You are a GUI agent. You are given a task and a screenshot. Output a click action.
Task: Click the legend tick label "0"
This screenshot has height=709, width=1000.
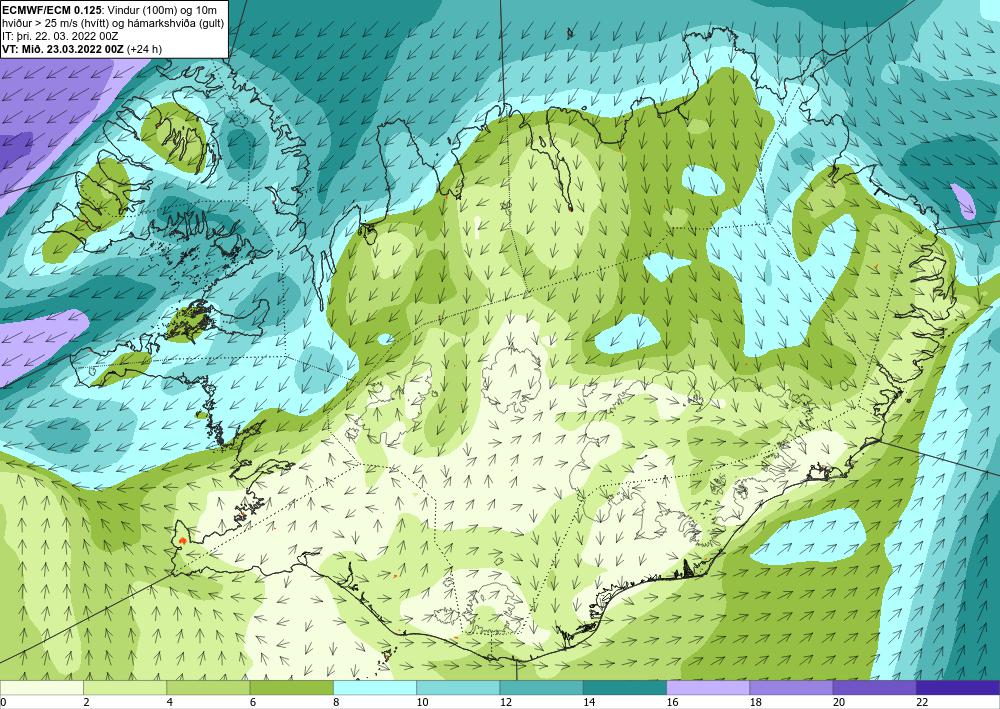coord(3,703)
